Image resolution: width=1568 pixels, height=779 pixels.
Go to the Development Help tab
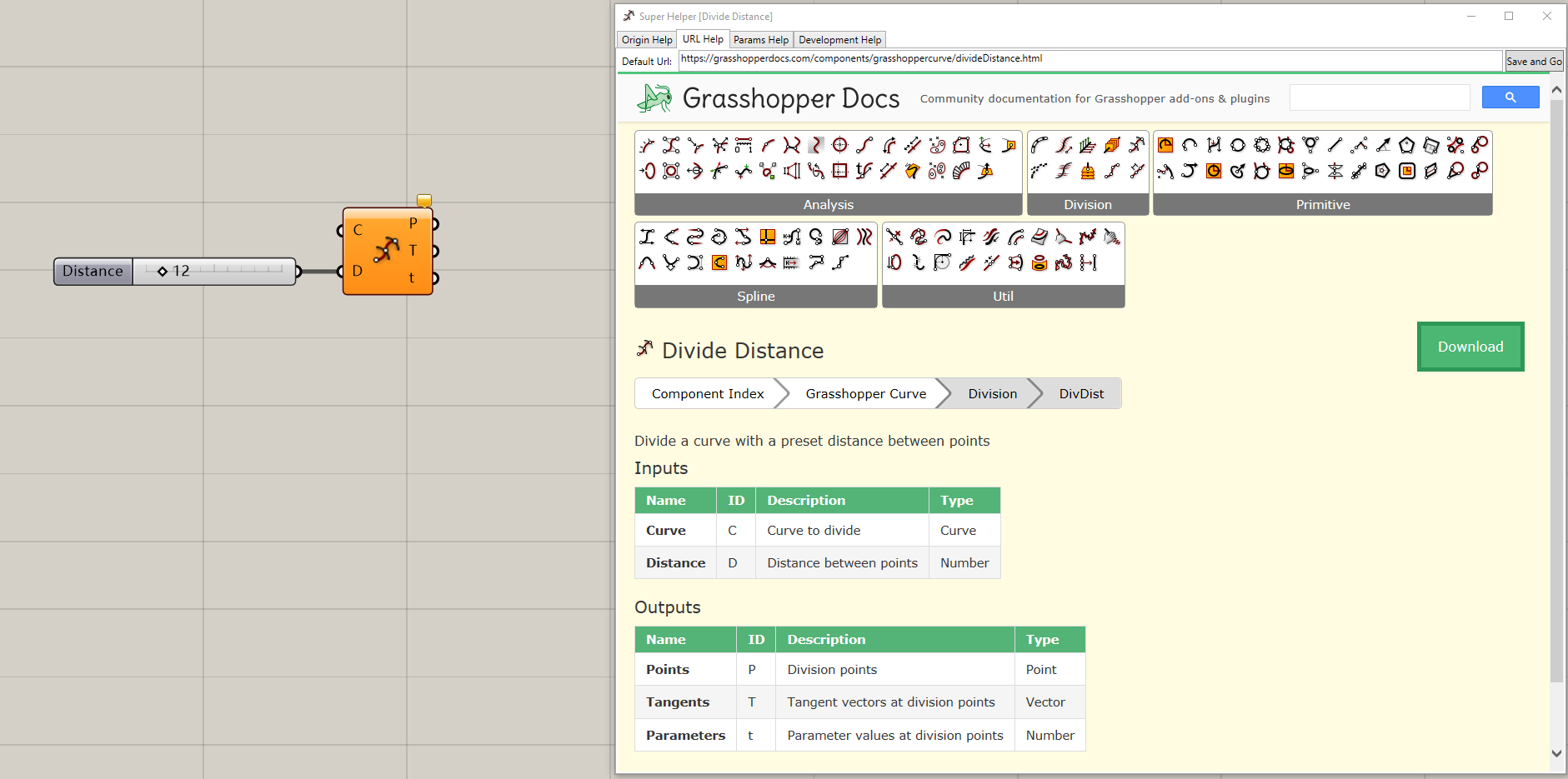(x=839, y=40)
